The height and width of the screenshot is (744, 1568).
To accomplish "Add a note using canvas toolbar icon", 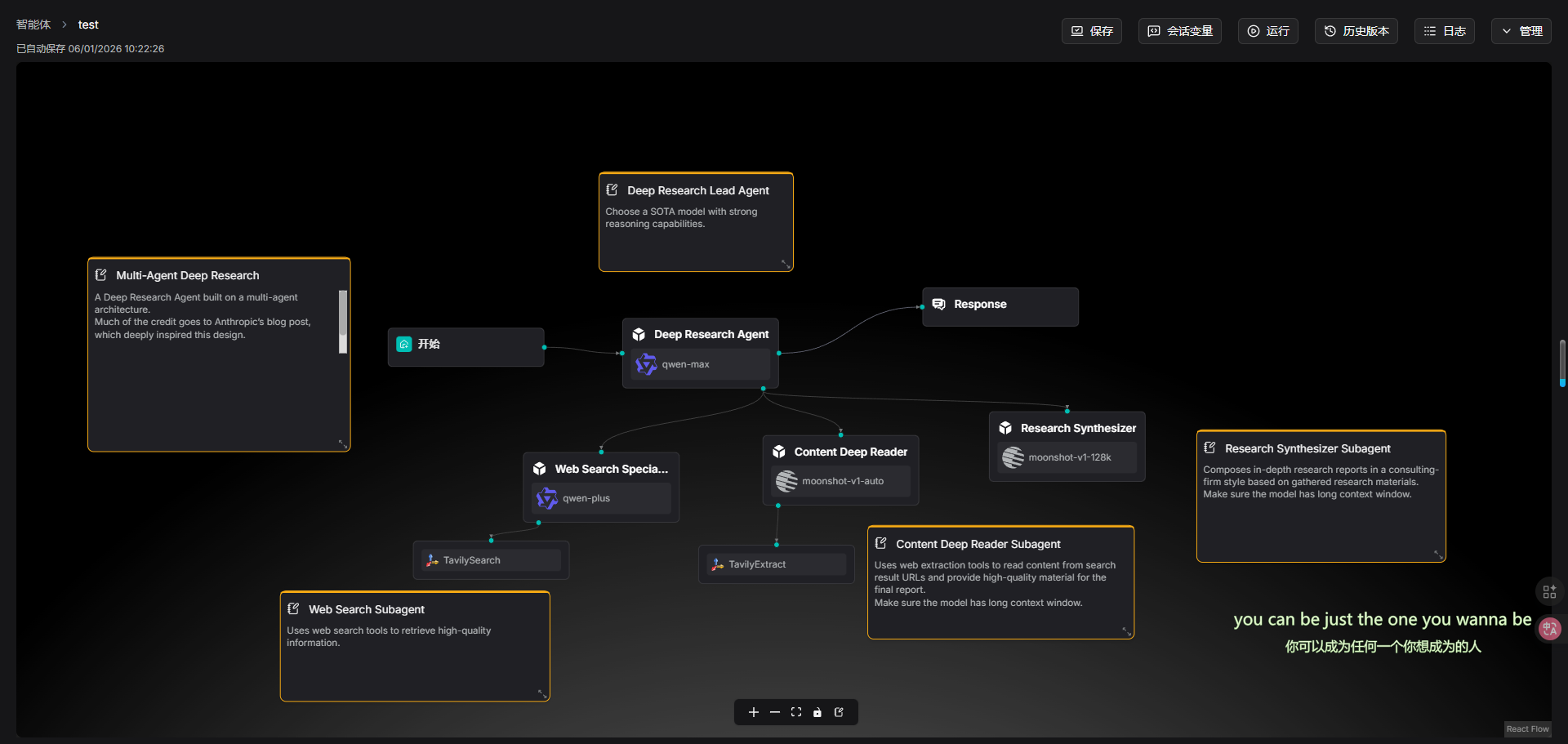I will click(x=839, y=712).
